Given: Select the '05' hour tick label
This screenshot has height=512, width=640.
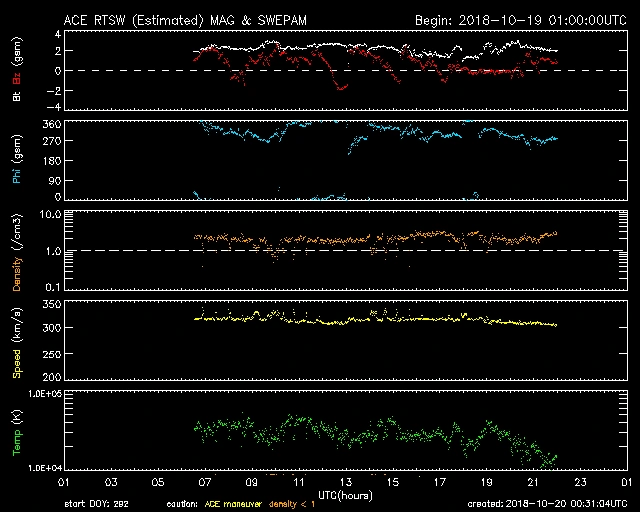Looking at the screenshot, I should tap(158, 483).
